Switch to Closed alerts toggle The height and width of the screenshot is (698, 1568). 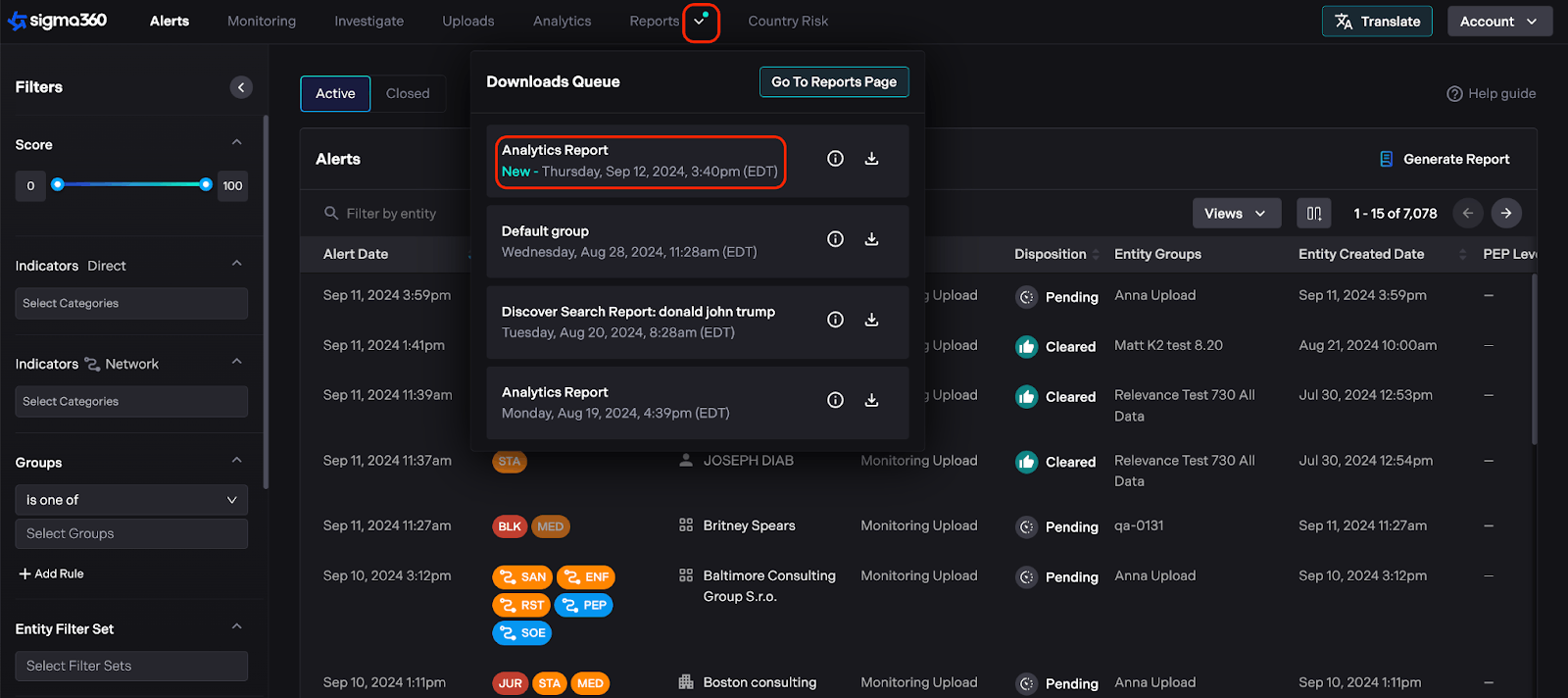point(408,94)
